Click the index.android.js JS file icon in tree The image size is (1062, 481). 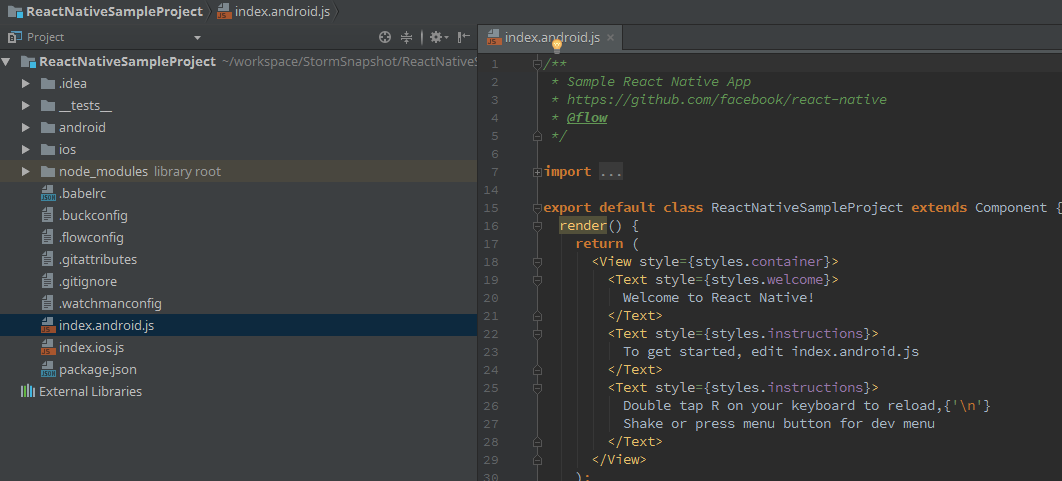47,326
